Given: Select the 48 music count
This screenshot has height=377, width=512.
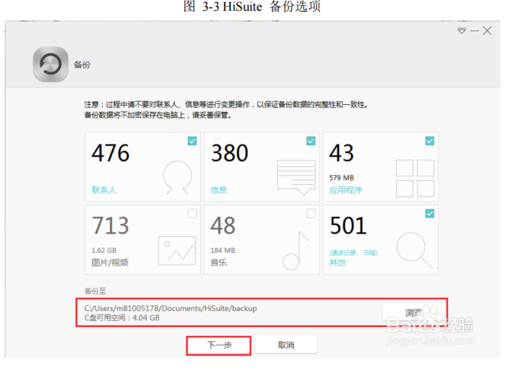Looking at the screenshot, I should (223, 225).
